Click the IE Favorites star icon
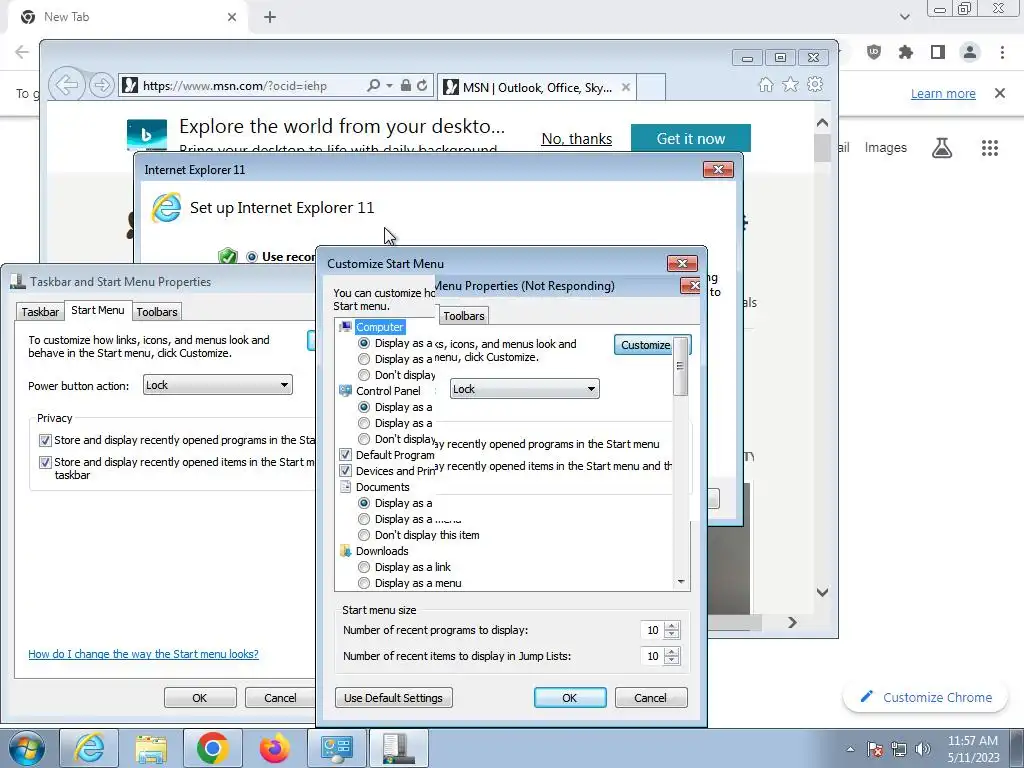This screenshot has height=768, width=1024. 790,84
